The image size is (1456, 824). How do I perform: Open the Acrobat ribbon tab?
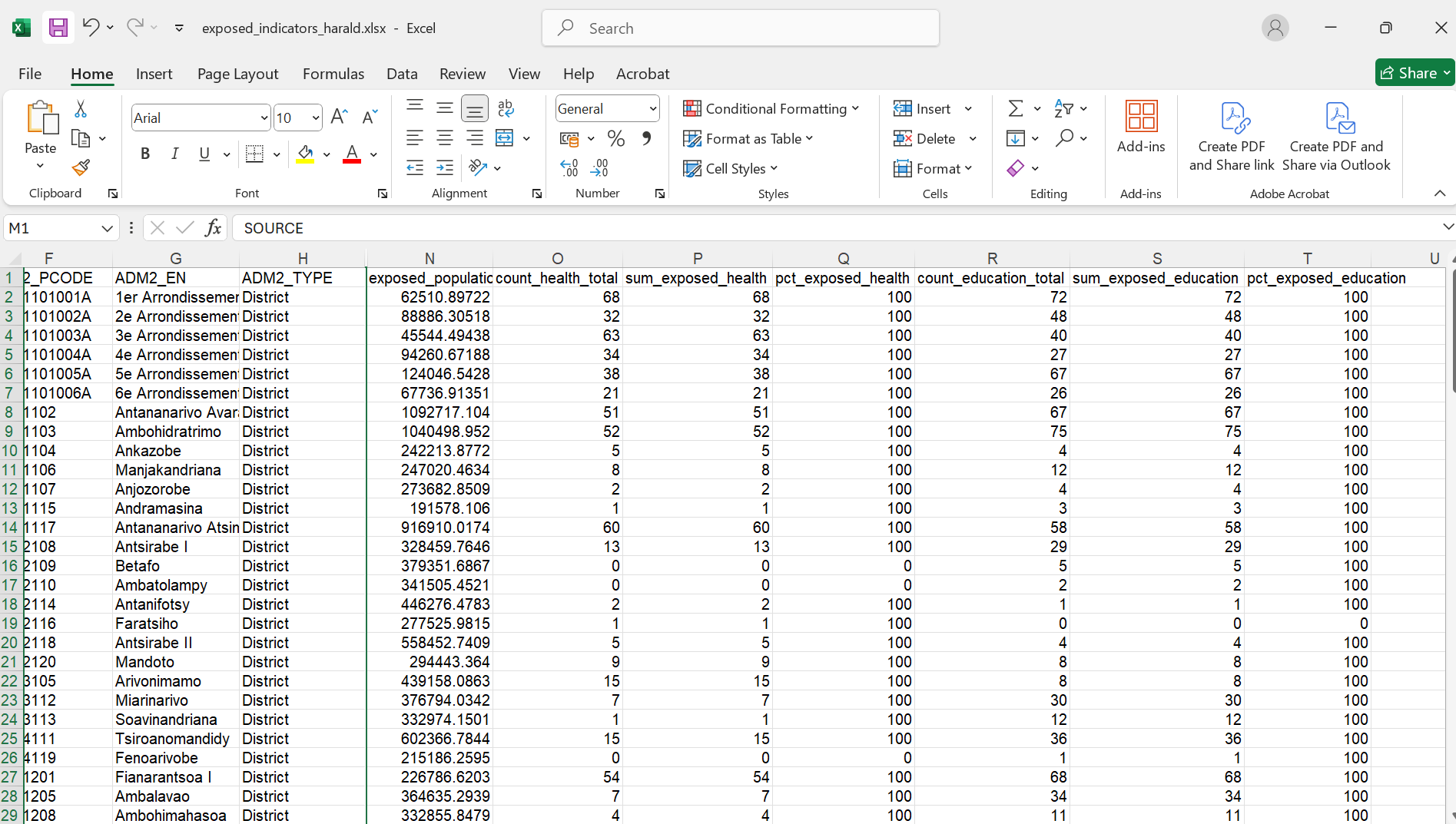pos(642,74)
